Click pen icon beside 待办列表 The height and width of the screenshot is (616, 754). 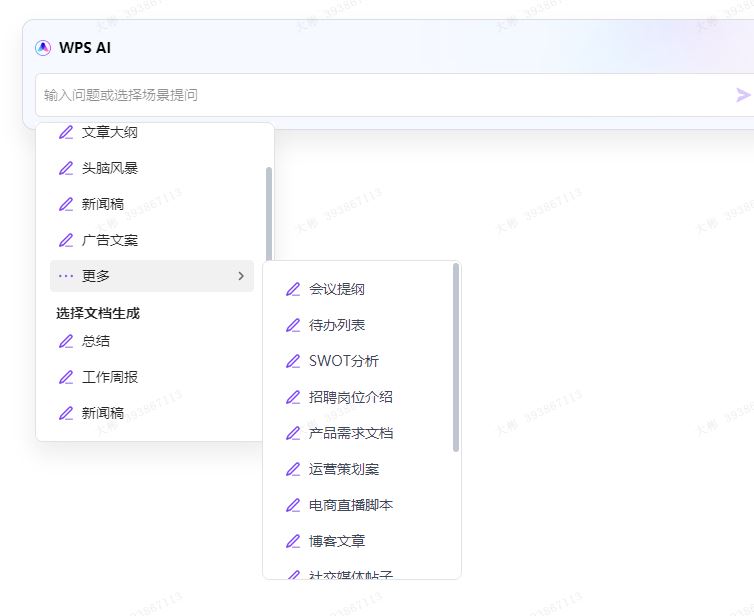293,325
